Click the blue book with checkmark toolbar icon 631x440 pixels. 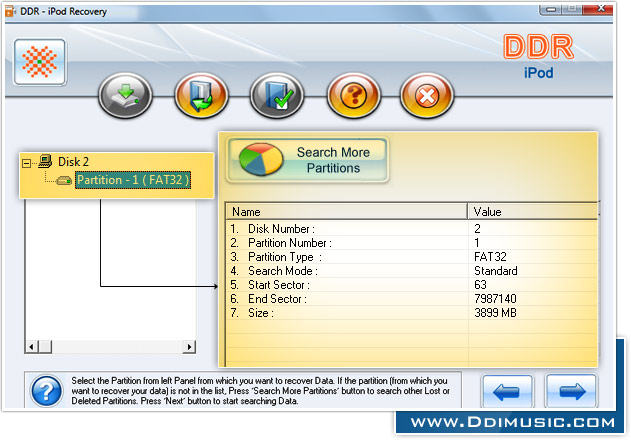(277, 97)
